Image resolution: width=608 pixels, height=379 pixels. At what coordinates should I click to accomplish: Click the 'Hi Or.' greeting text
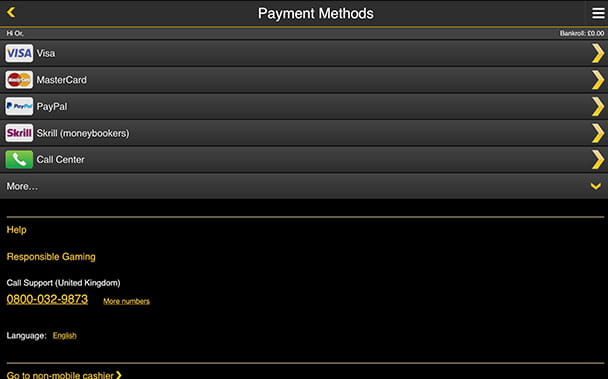coord(15,33)
